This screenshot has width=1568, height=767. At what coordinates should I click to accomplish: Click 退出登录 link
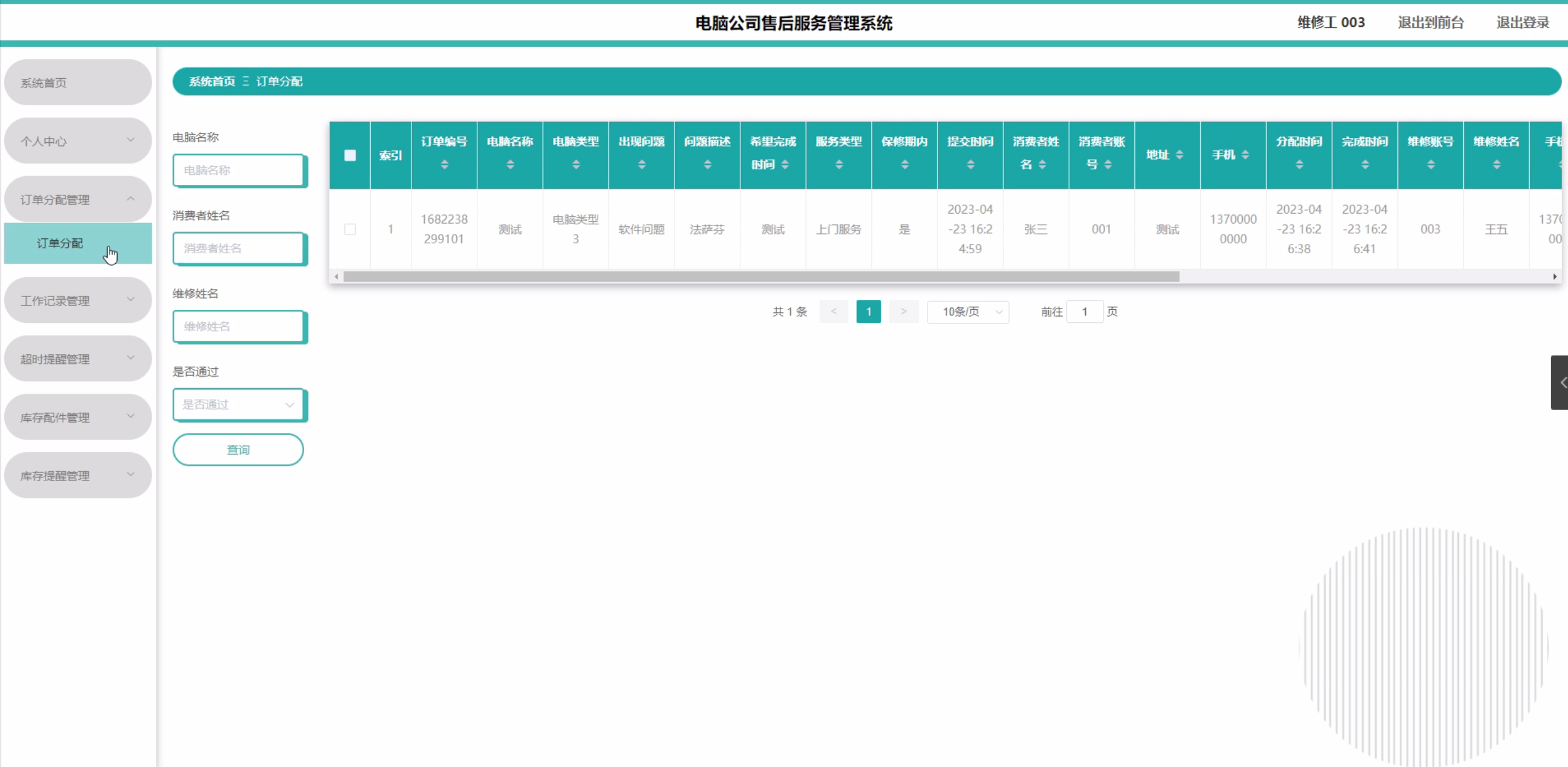pyautogui.click(x=1522, y=23)
